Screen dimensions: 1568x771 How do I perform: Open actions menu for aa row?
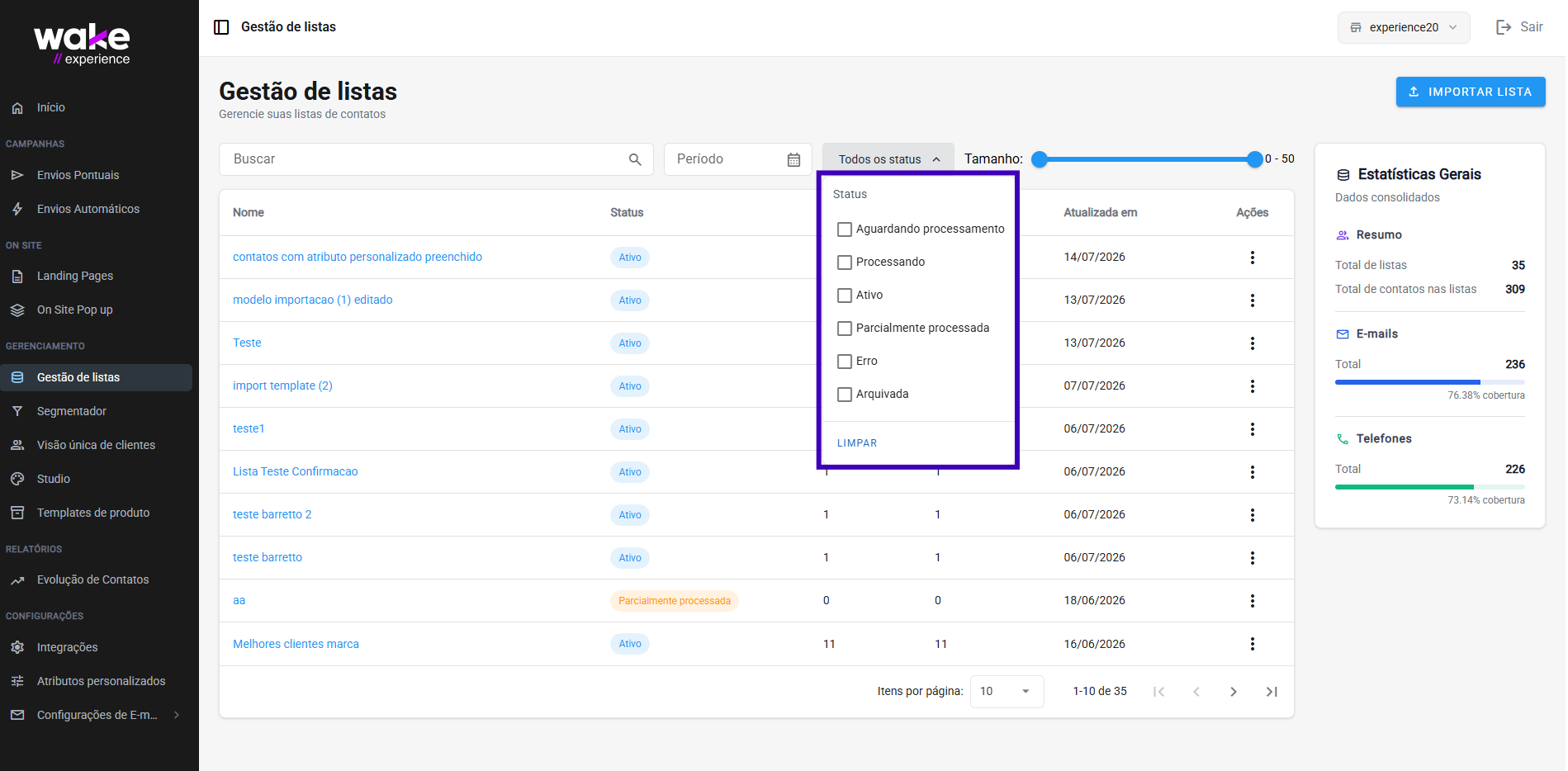click(x=1252, y=601)
